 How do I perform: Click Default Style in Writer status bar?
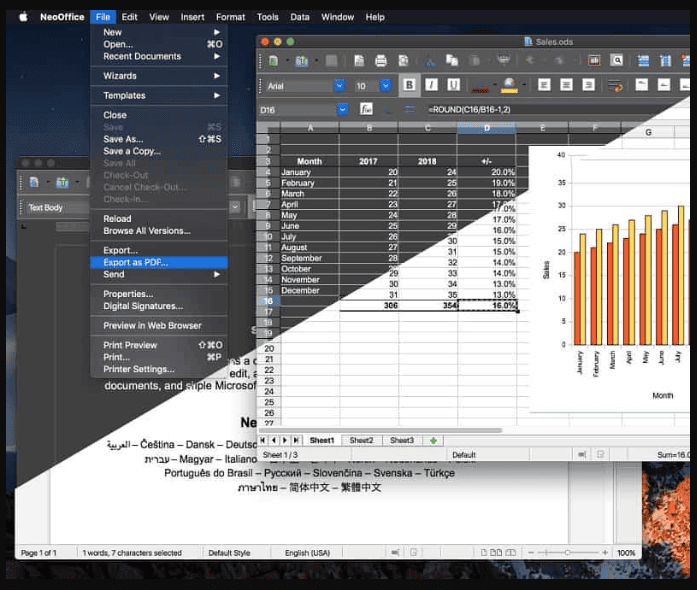pyautogui.click(x=229, y=553)
